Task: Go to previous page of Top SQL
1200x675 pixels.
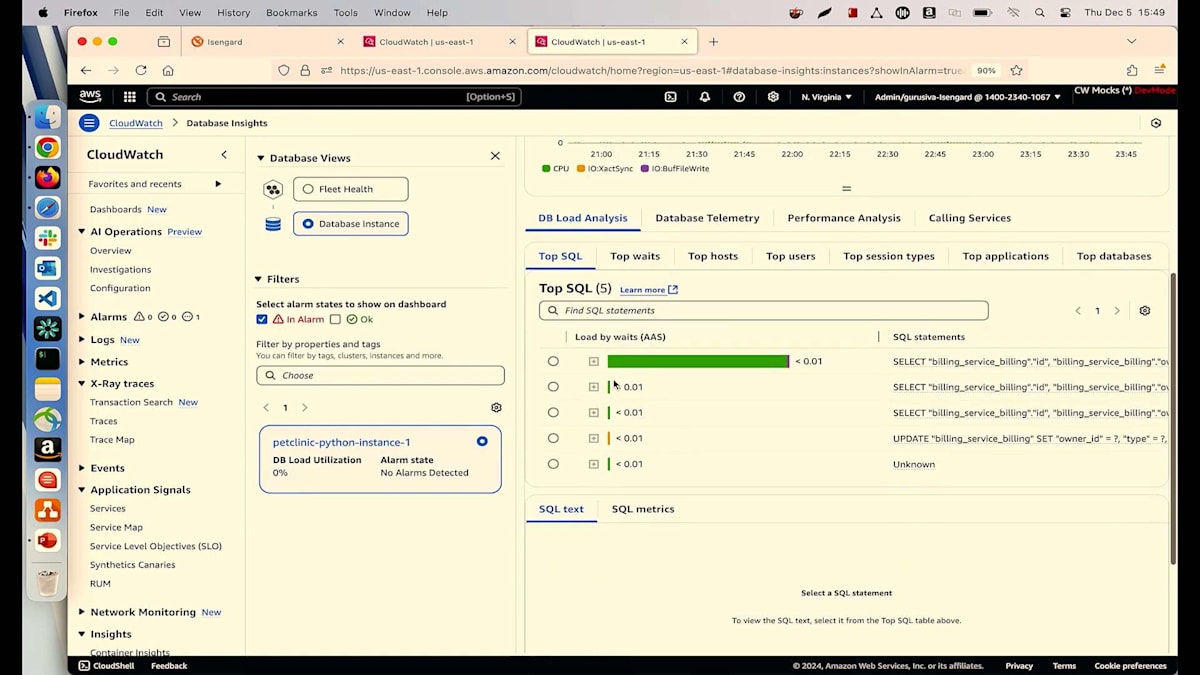Action: click(x=1078, y=311)
